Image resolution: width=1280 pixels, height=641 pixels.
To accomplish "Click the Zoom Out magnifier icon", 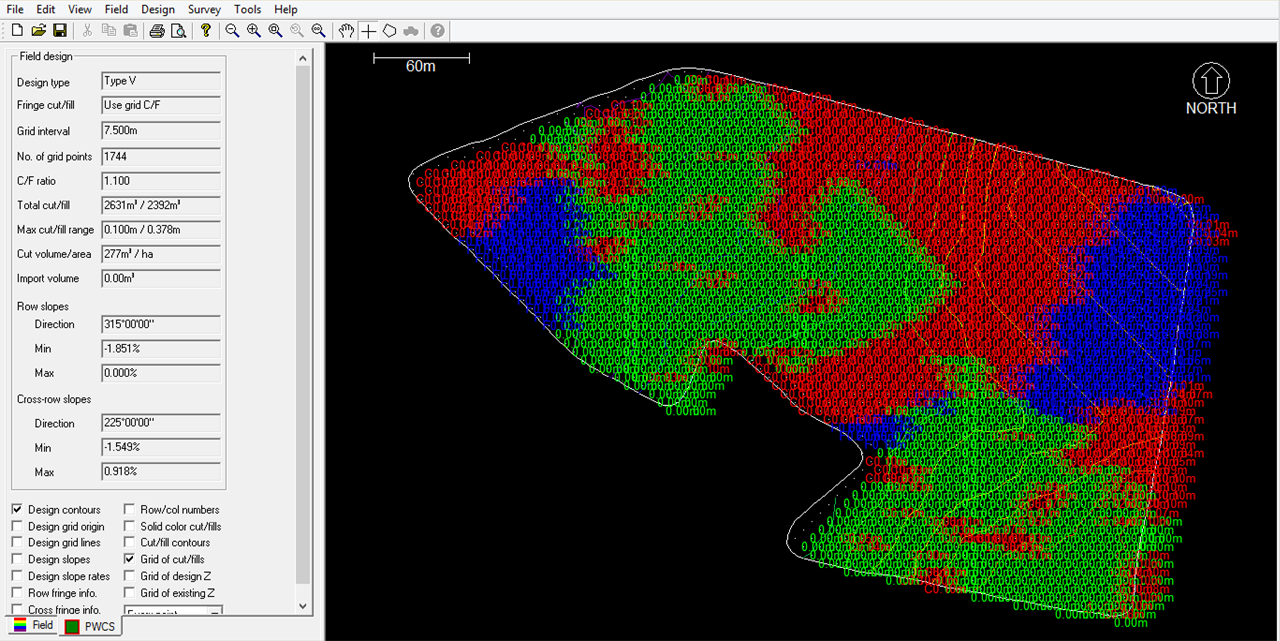I will pyautogui.click(x=232, y=31).
